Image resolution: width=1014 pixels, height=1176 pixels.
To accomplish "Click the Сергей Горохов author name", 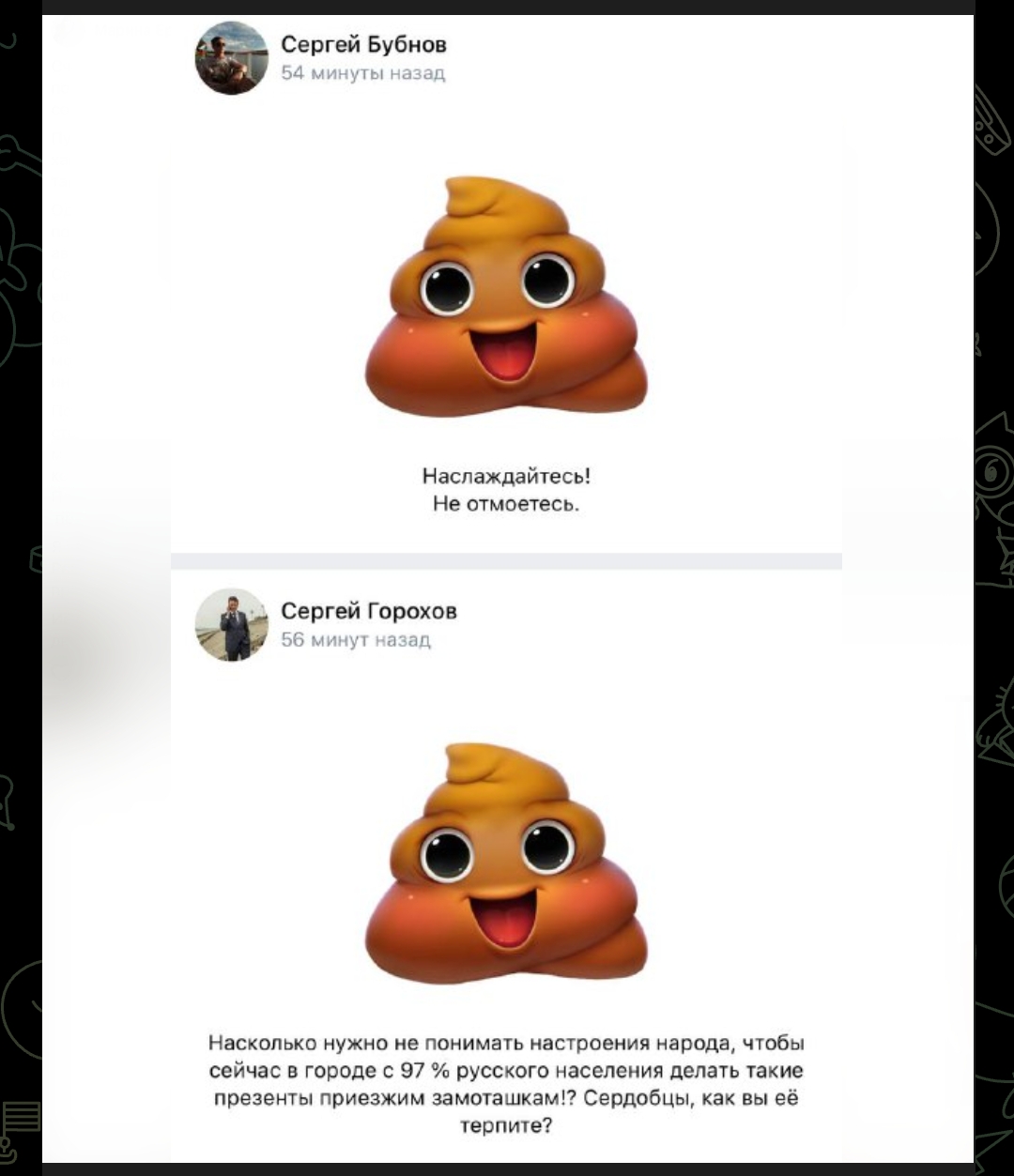I will coord(369,611).
